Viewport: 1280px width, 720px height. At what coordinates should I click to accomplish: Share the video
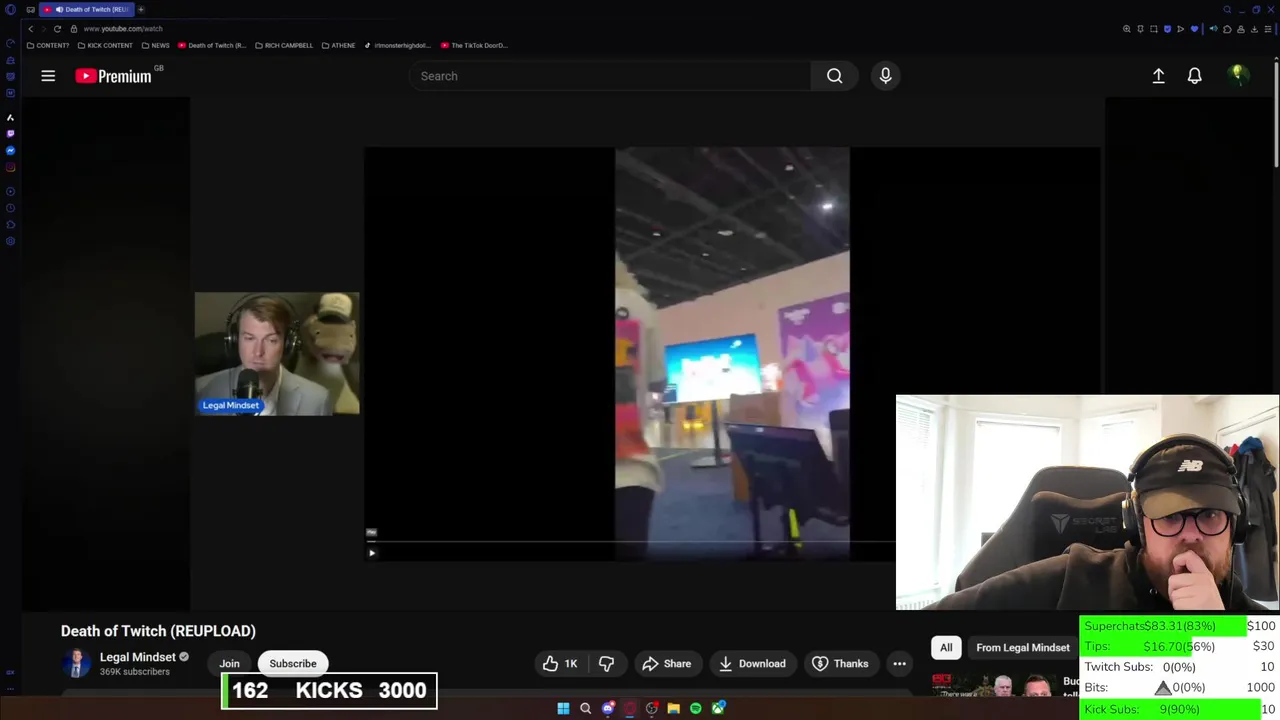tap(666, 664)
